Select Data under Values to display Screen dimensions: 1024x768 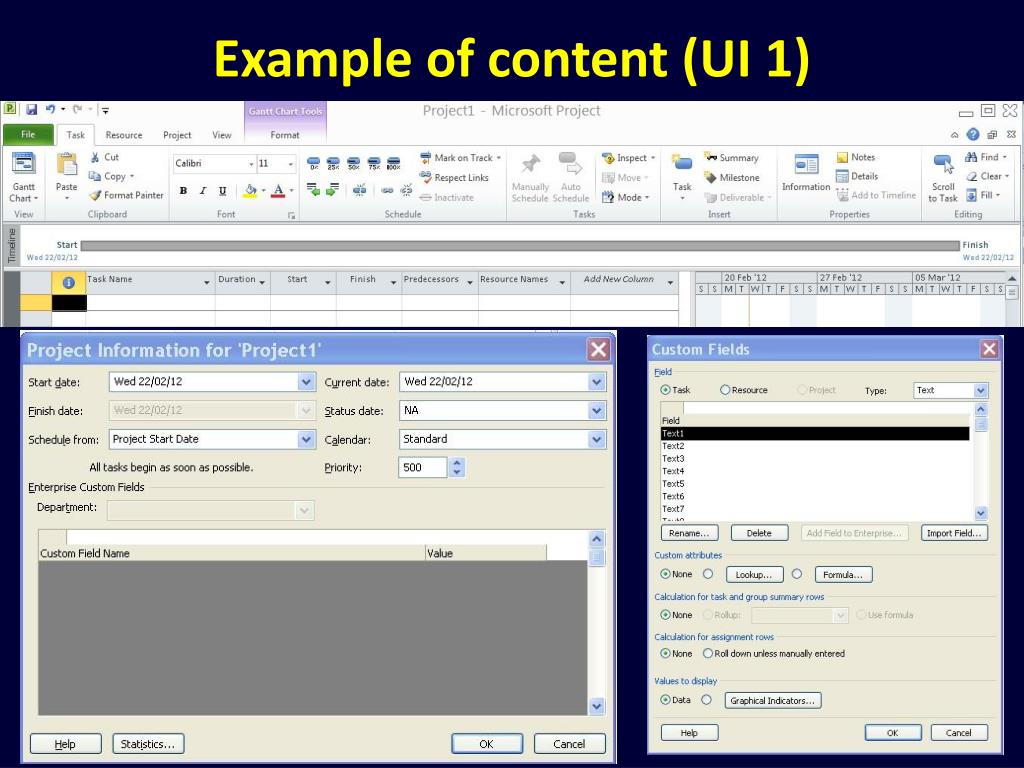click(665, 699)
